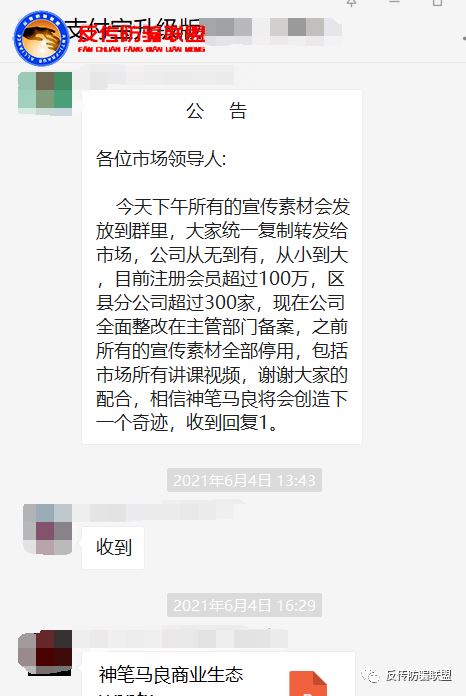Click the round anti-fraud alliance logo
466x696 pixels.
(x=41, y=38)
